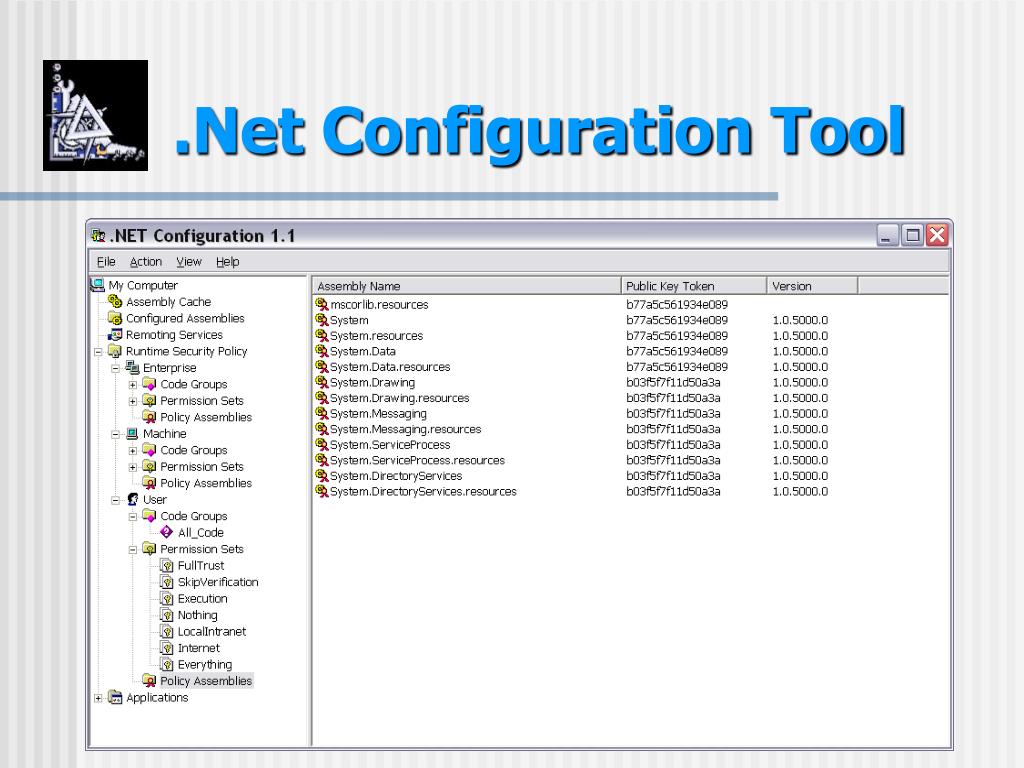Click the System assembly name text
This screenshot has height=768, width=1024.
(349, 320)
